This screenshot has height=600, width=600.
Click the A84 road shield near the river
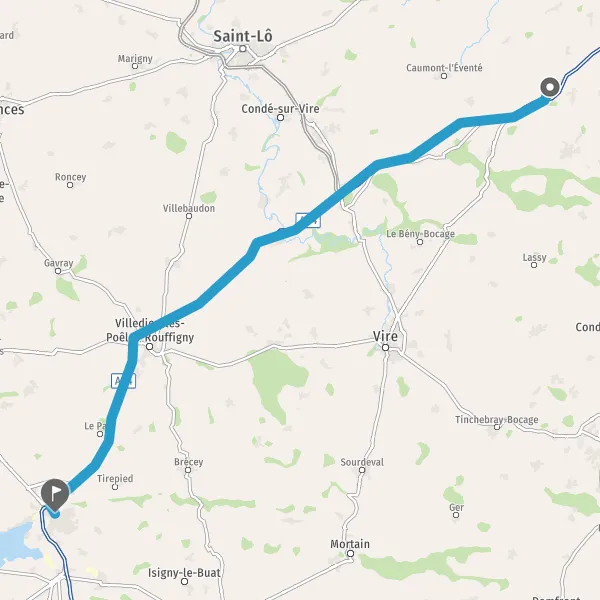(308, 220)
